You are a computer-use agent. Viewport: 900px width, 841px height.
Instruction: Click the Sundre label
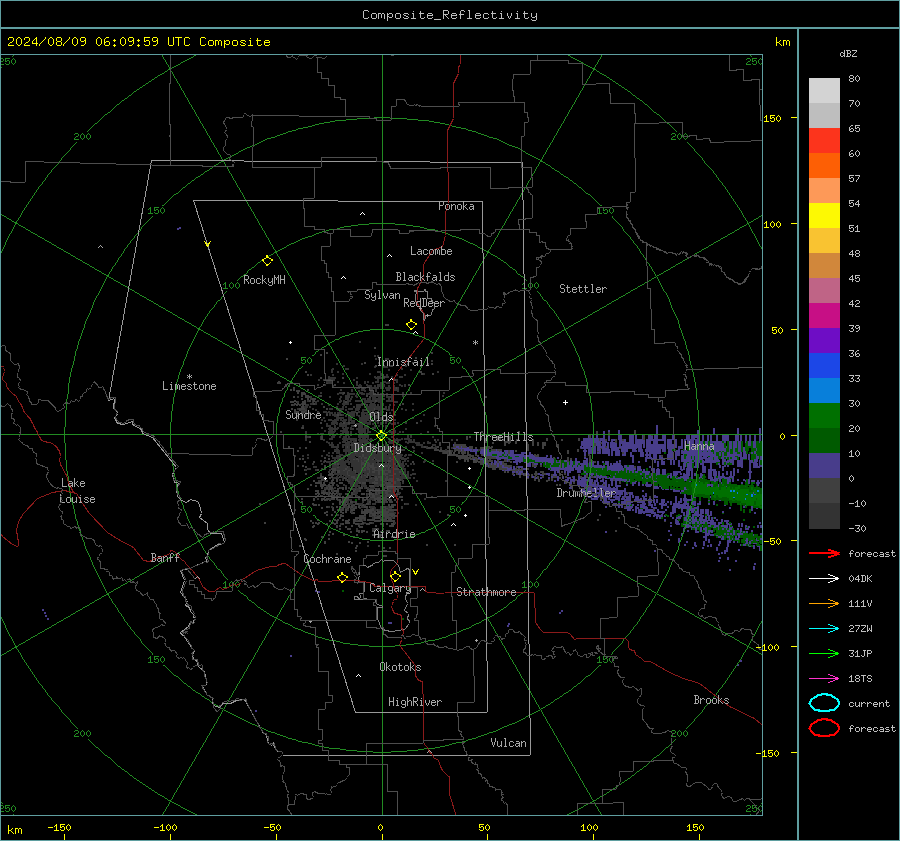point(303,414)
